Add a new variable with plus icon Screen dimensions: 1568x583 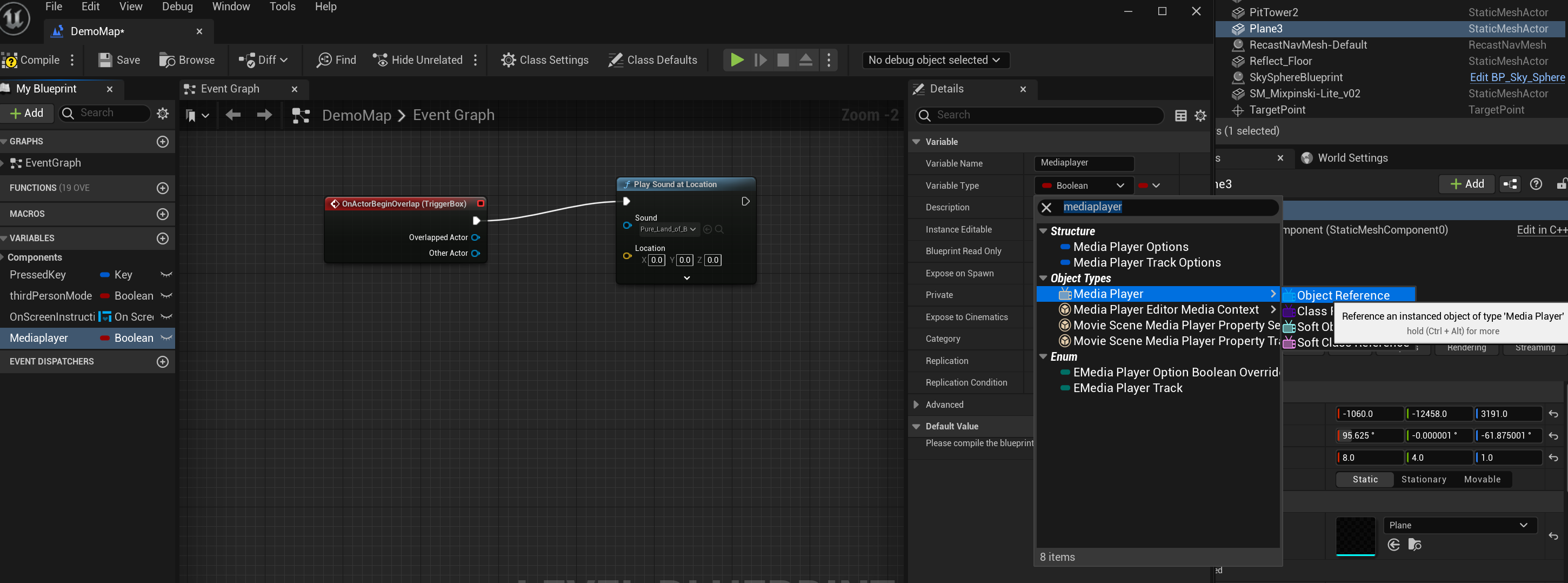tap(163, 238)
